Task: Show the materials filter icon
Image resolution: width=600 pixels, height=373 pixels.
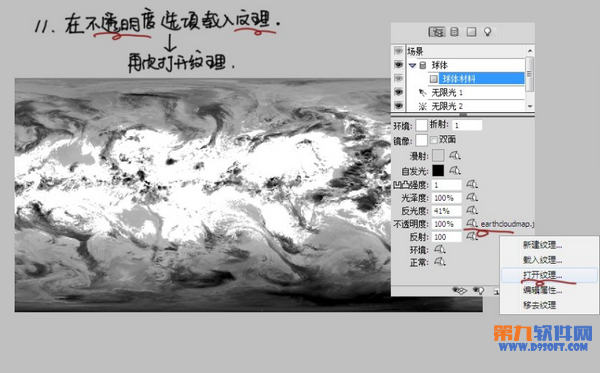Action: (x=471, y=32)
